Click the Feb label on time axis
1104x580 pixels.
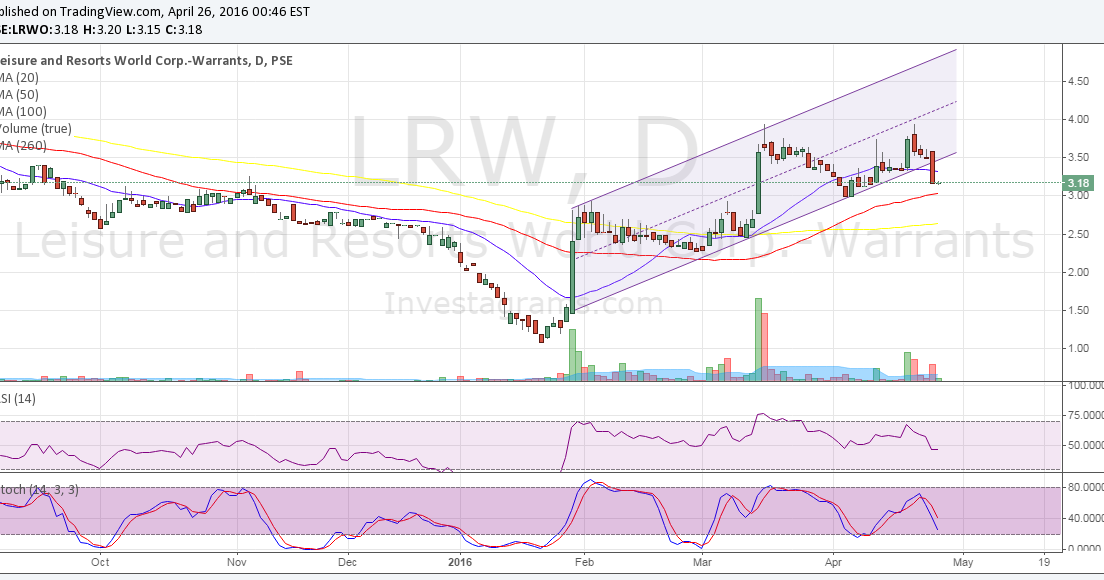(584, 562)
